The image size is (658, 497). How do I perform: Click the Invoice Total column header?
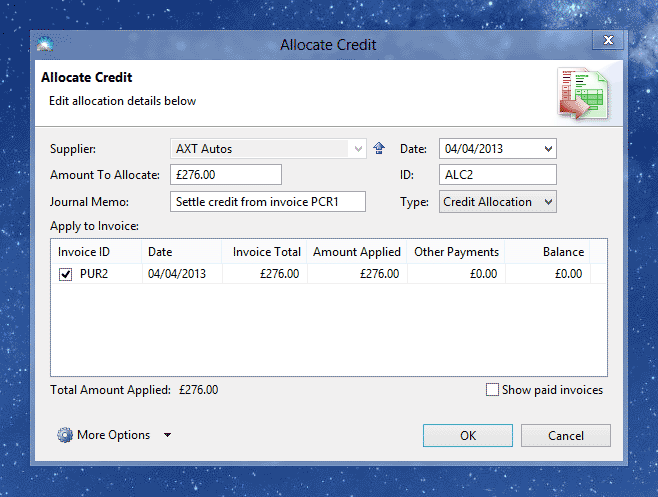(x=264, y=252)
